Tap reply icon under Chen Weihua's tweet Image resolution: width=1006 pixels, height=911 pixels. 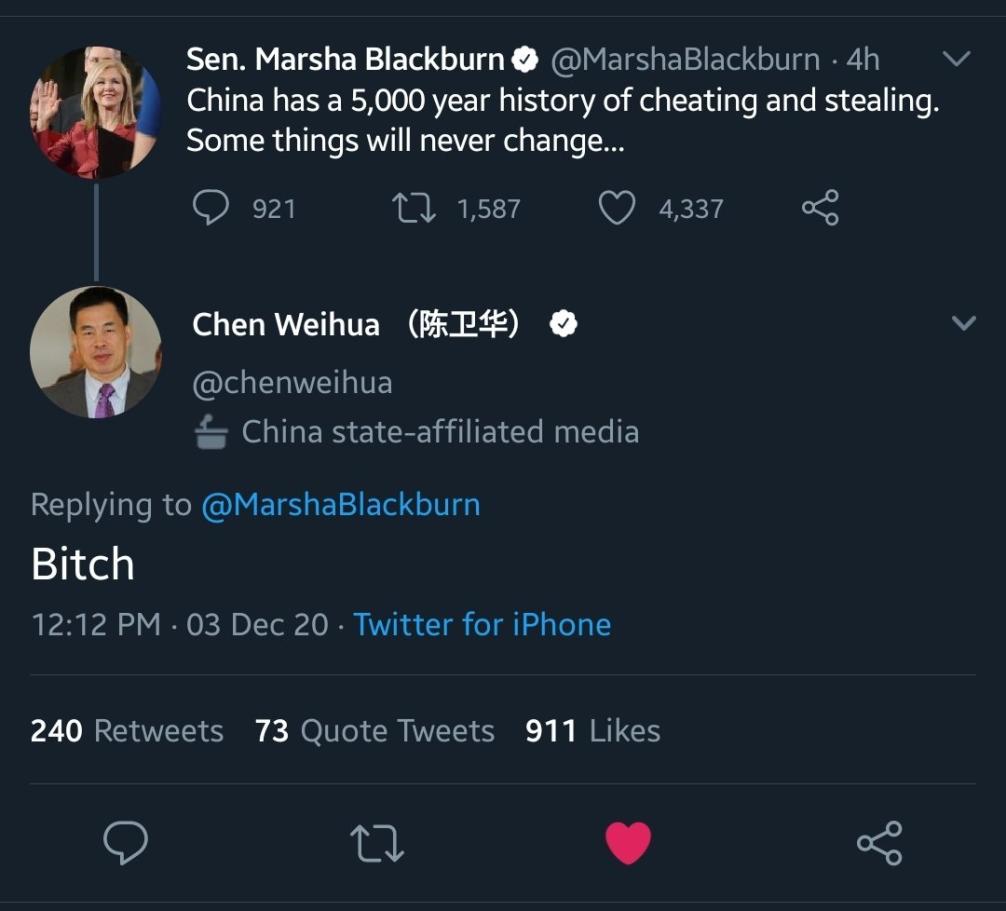[126, 843]
